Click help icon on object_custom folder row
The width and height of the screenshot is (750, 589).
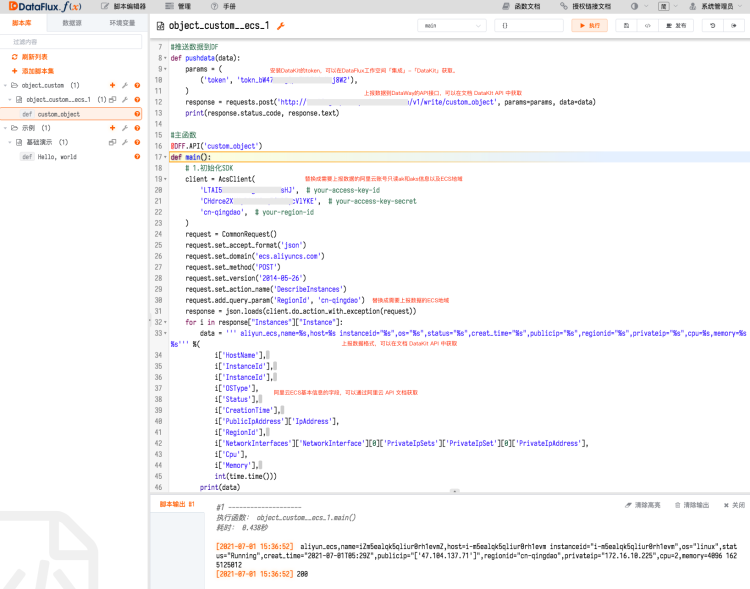(137, 85)
